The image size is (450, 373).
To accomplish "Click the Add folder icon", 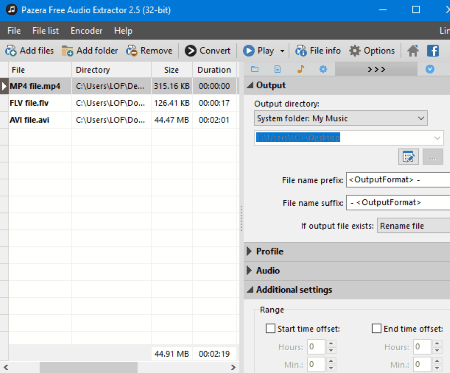I will tap(67, 51).
